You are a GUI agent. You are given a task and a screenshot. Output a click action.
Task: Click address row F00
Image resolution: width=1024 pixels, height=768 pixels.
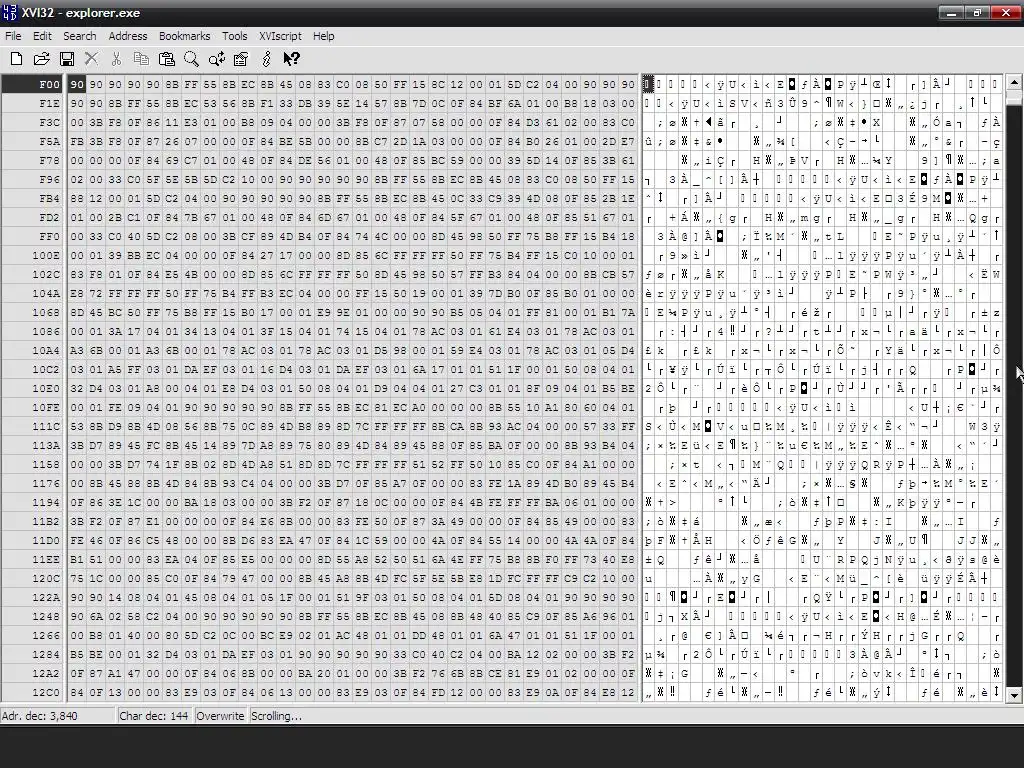click(33, 84)
